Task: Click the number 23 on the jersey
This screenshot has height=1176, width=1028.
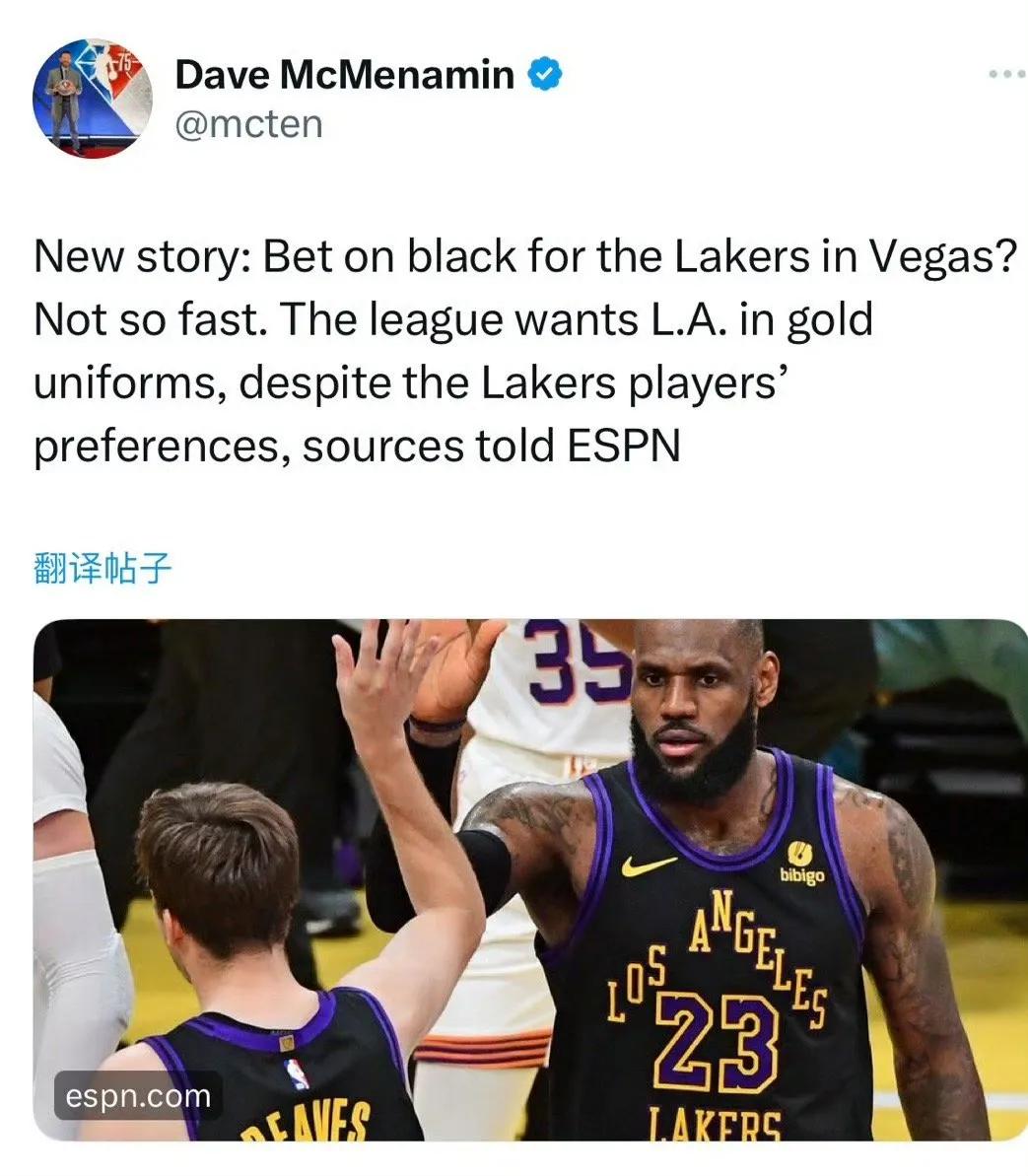Action: (x=717, y=1043)
